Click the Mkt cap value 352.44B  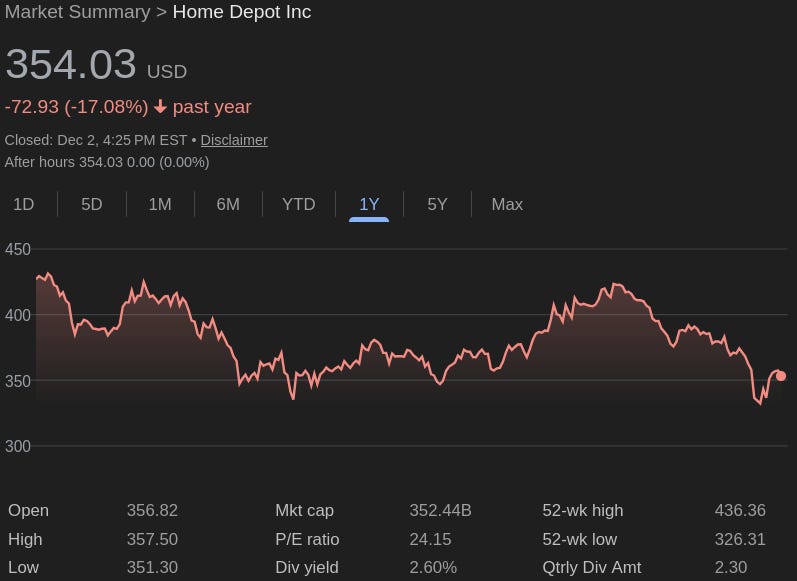pos(440,510)
